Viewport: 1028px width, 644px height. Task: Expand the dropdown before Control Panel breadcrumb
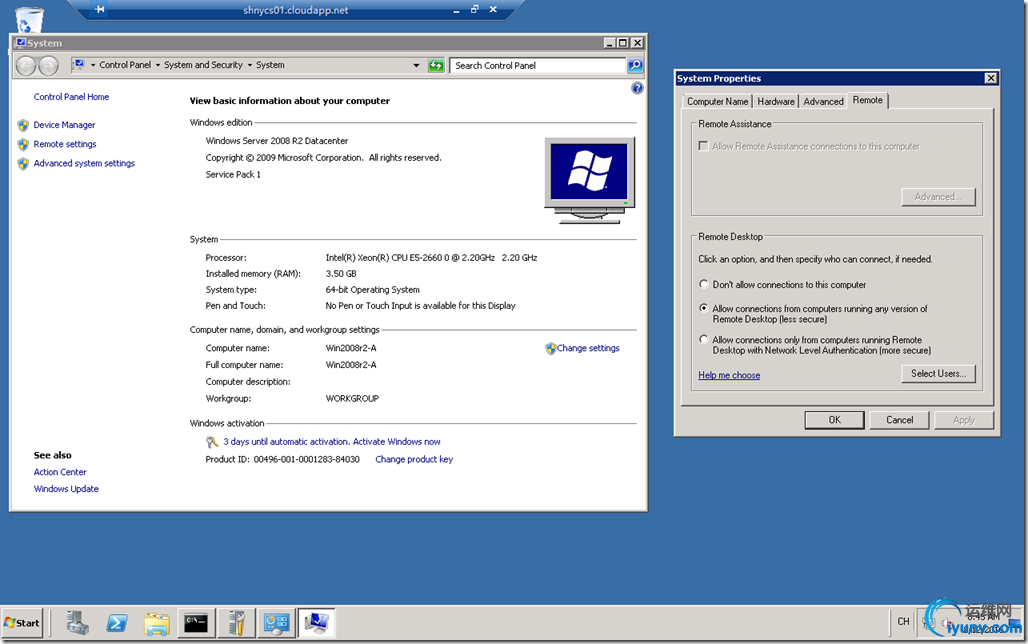coord(93,66)
